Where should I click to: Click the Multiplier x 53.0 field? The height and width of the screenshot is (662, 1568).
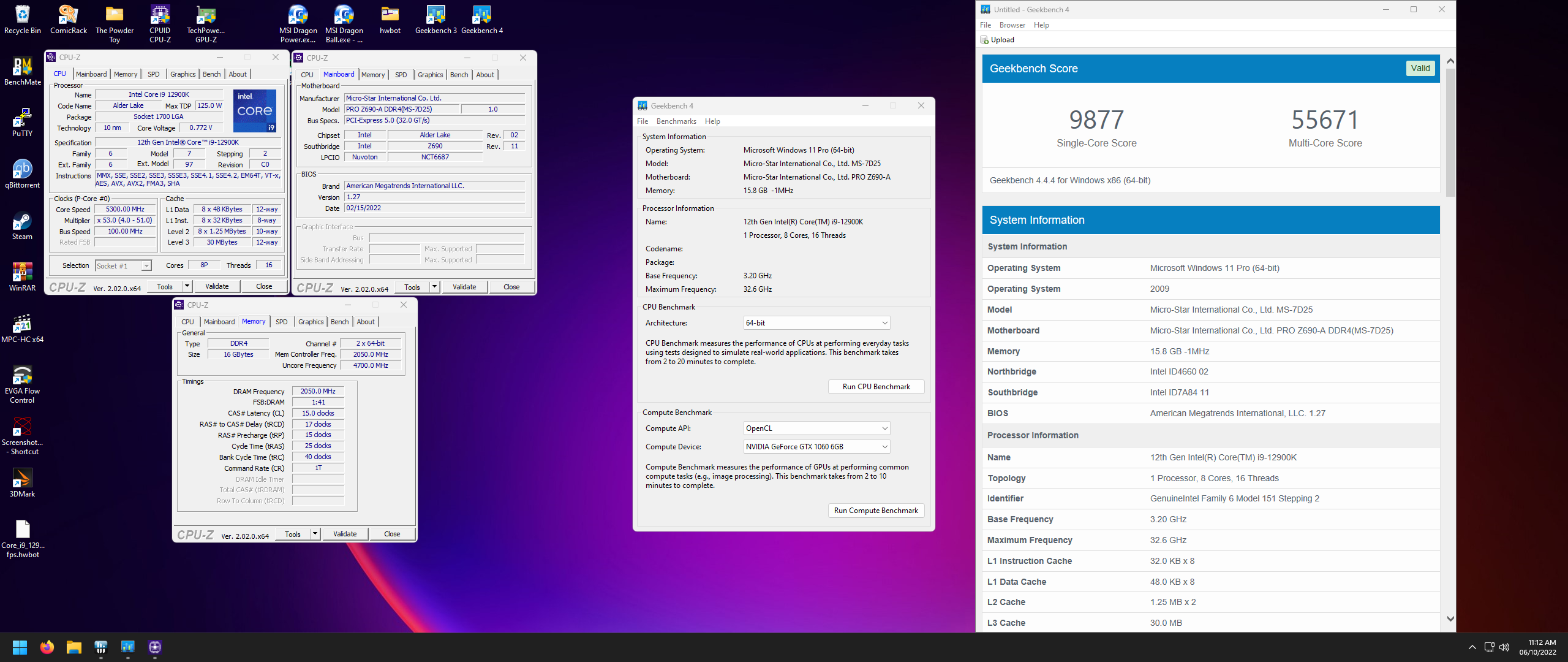tap(125, 221)
